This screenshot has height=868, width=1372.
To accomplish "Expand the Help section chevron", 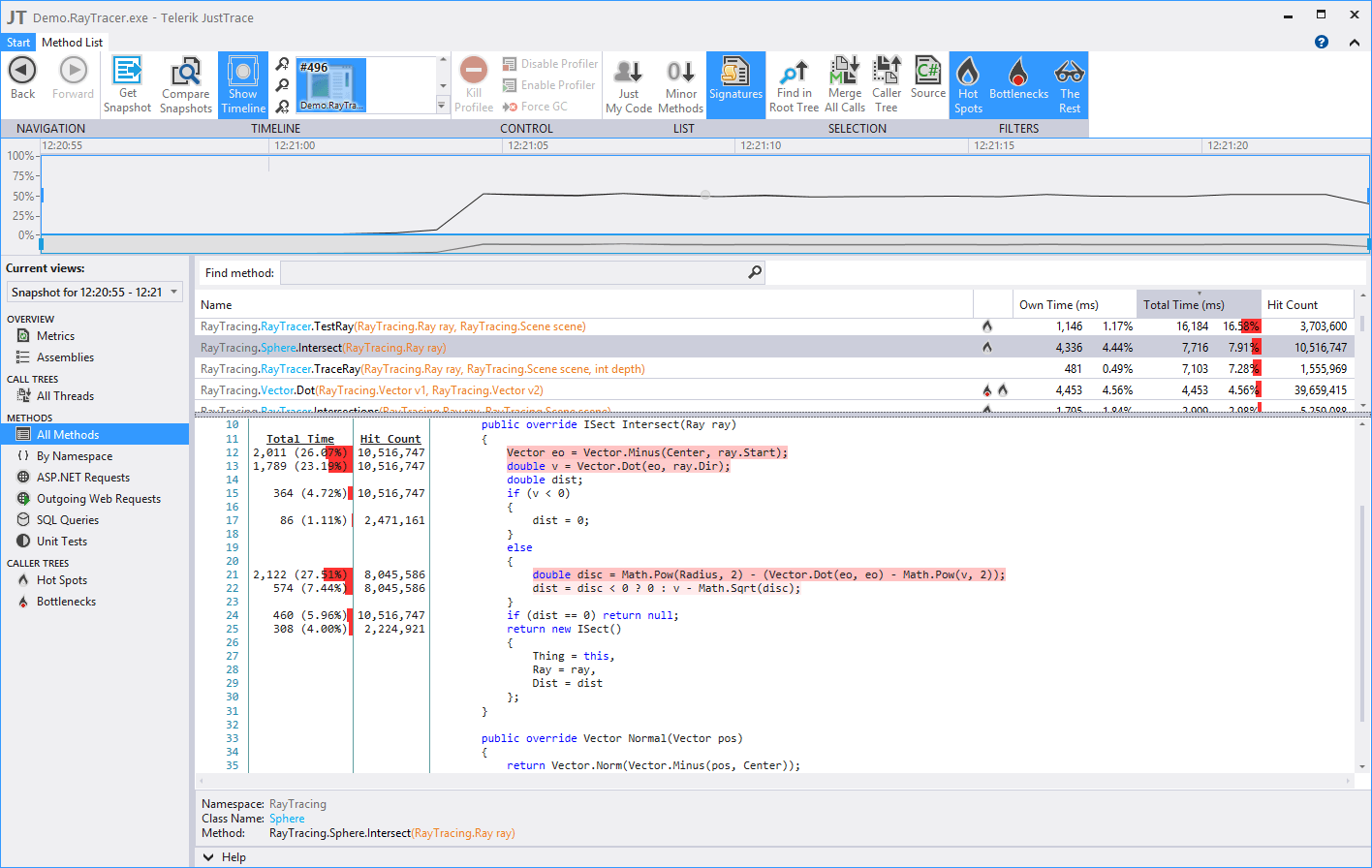I will (x=208, y=857).
